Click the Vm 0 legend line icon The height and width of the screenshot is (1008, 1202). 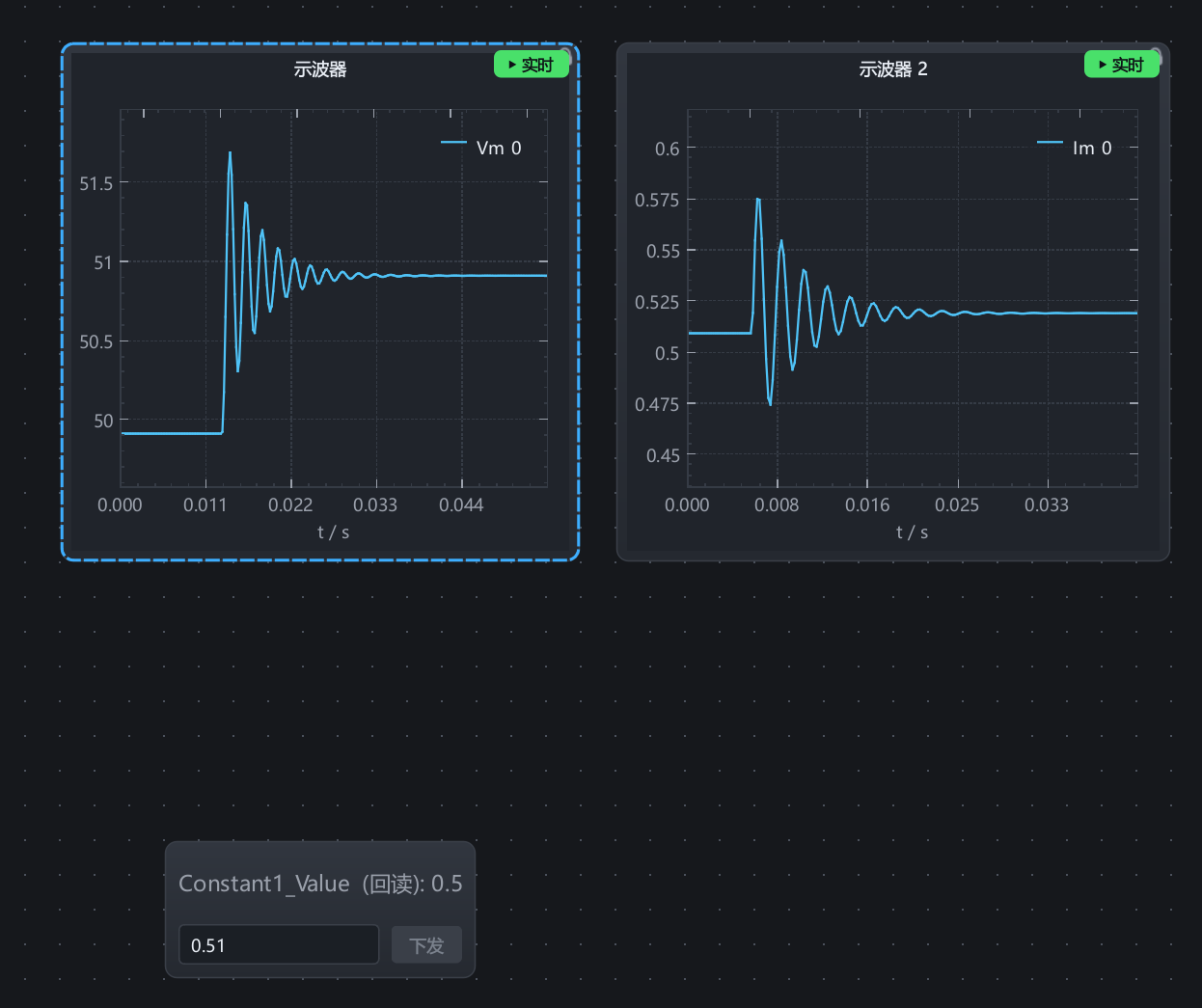pos(453,143)
